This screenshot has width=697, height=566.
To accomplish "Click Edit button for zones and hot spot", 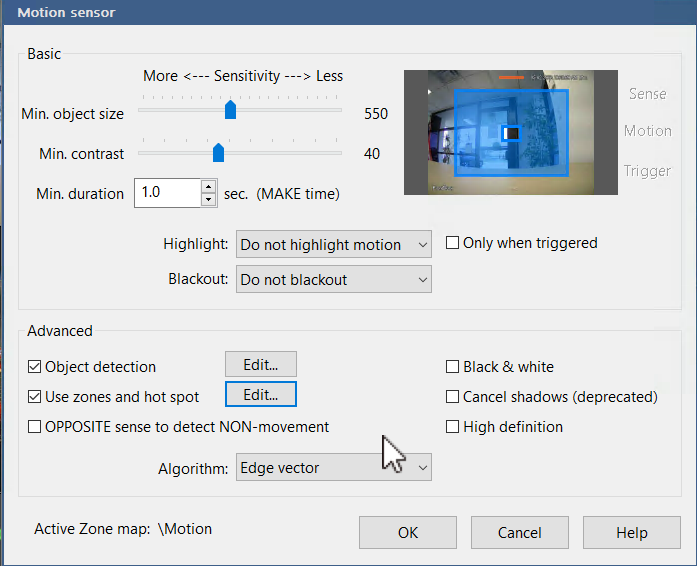I will 261,394.
